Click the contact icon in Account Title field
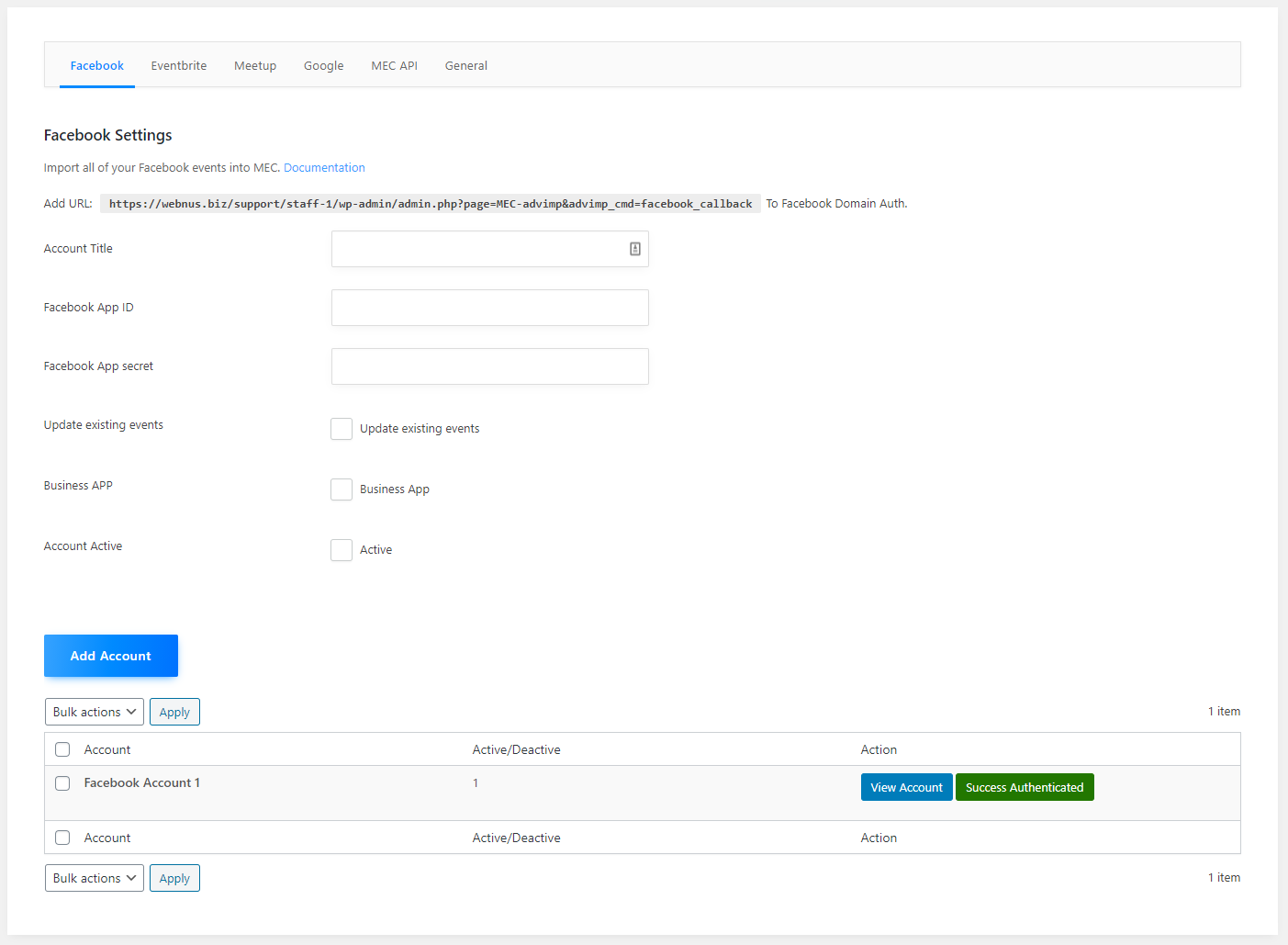Image resolution: width=1288 pixels, height=945 pixels. click(634, 249)
